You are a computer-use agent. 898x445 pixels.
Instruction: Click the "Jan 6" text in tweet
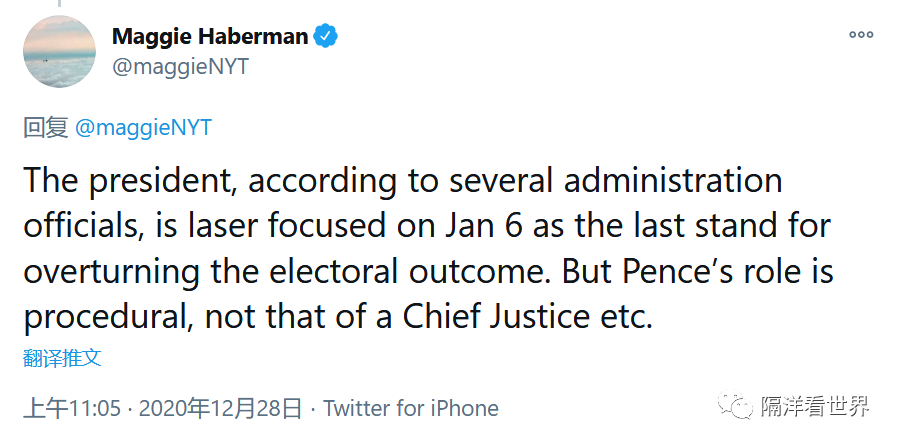[x=483, y=226]
